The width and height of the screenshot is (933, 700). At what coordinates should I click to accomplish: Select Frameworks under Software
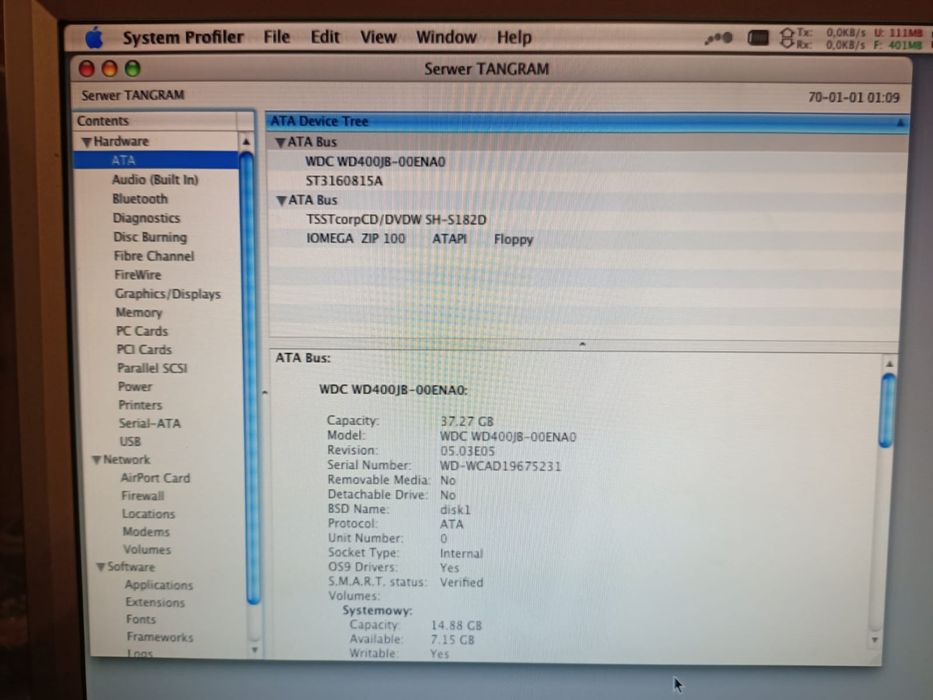pyautogui.click(x=160, y=637)
